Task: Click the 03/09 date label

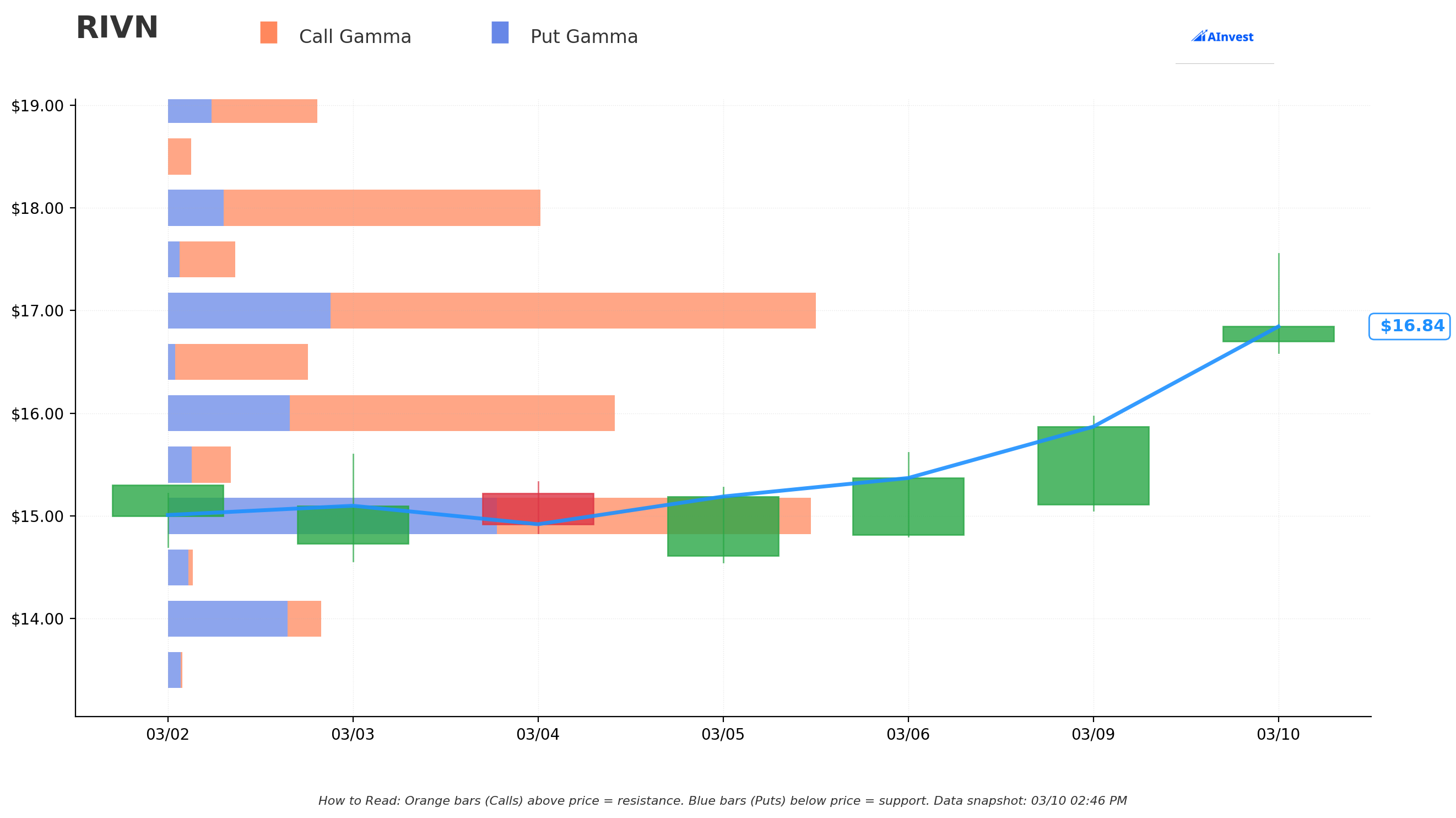Action: pos(1093,734)
